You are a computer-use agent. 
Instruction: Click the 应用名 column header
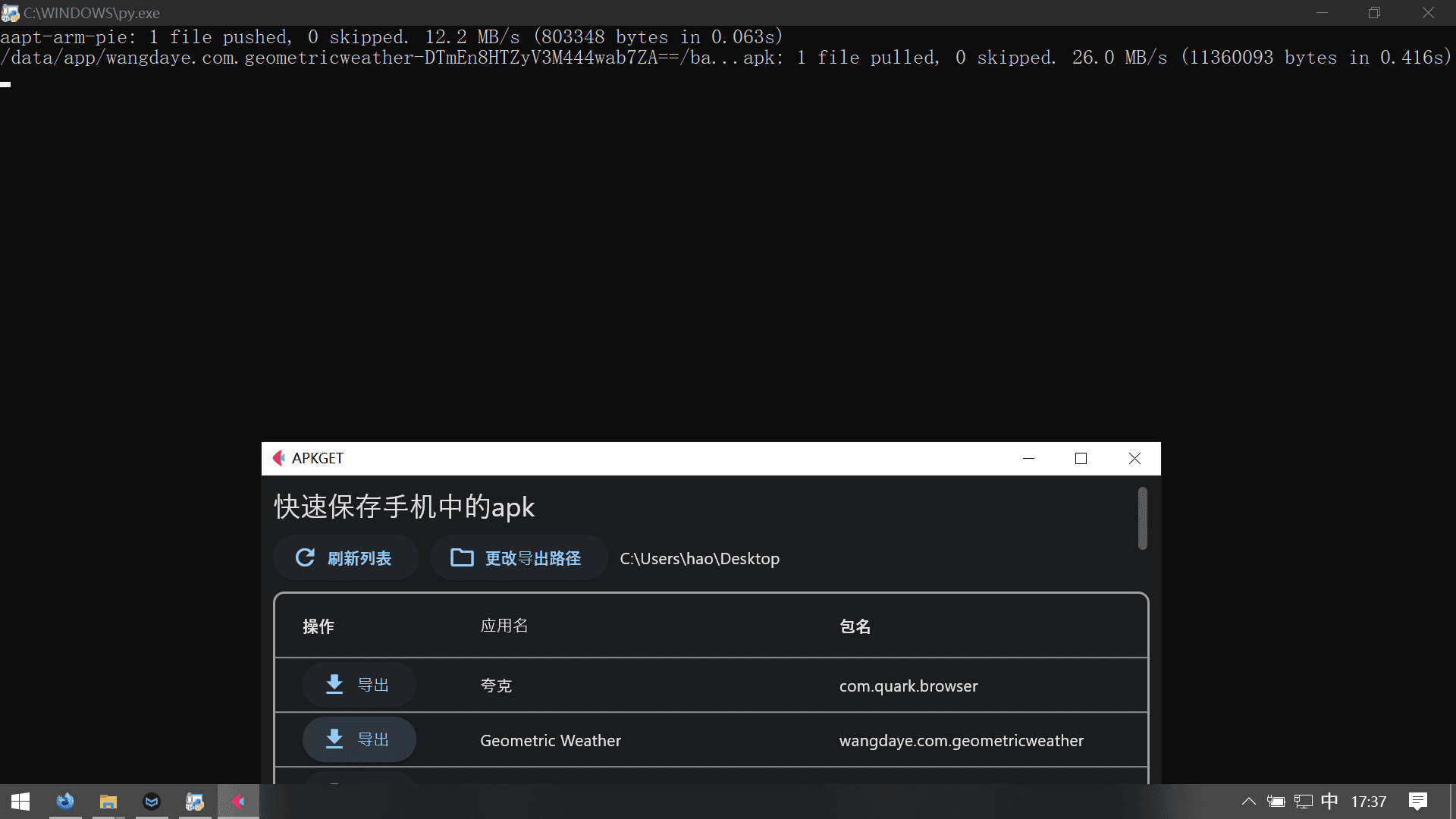[504, 626]
